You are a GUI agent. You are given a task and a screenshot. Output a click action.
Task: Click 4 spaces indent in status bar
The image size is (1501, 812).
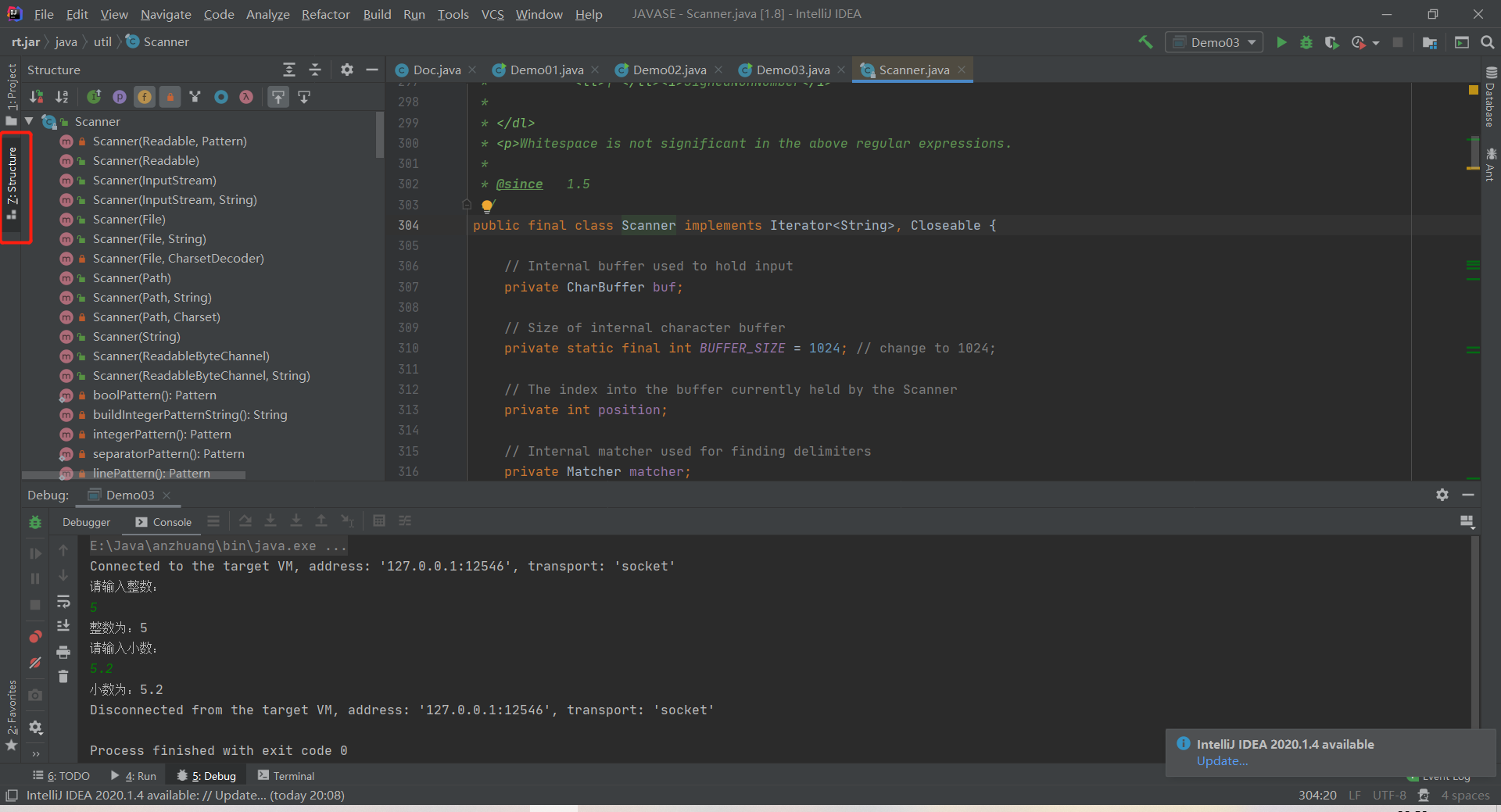click(x=1465, y=796)
